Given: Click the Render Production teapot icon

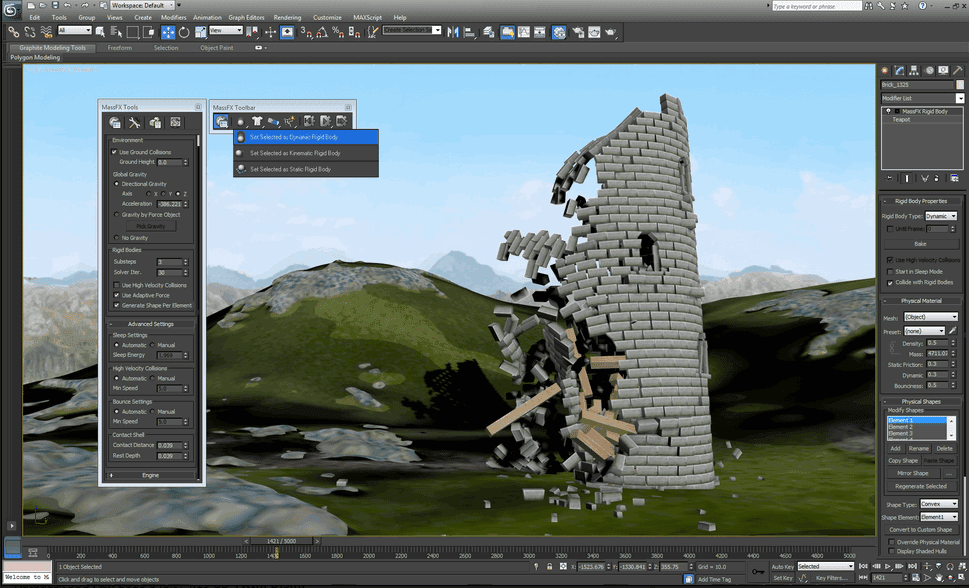Looking at the screenshot, I should pos(610,32).
